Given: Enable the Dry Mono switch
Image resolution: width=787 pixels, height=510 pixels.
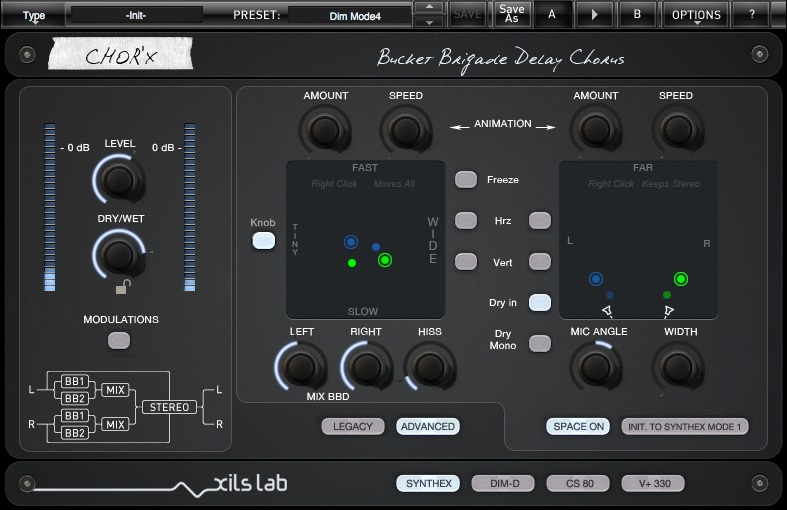Looking at the screenshot, I should [x=540, y=343].
